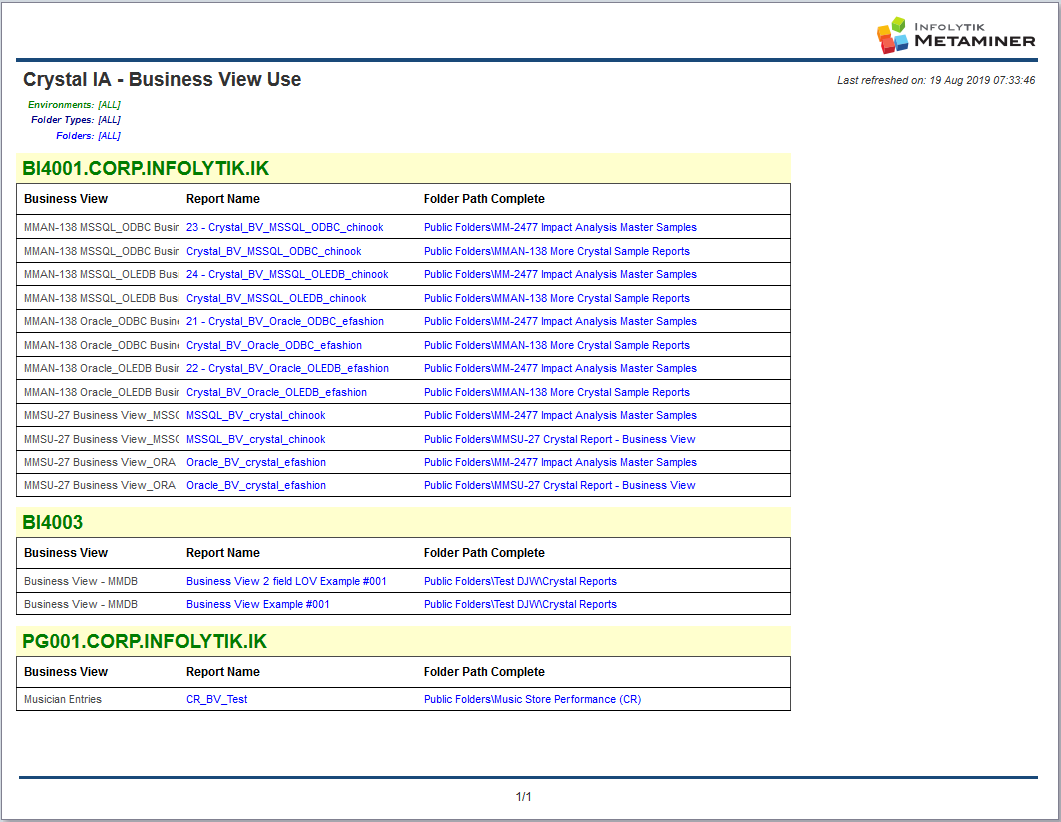Follow the folder path for report 22 - Crystal_BV_Oracle_OLEDB_efashion
The height and width of the screenshot is (822, 1061).
[560, 368]
